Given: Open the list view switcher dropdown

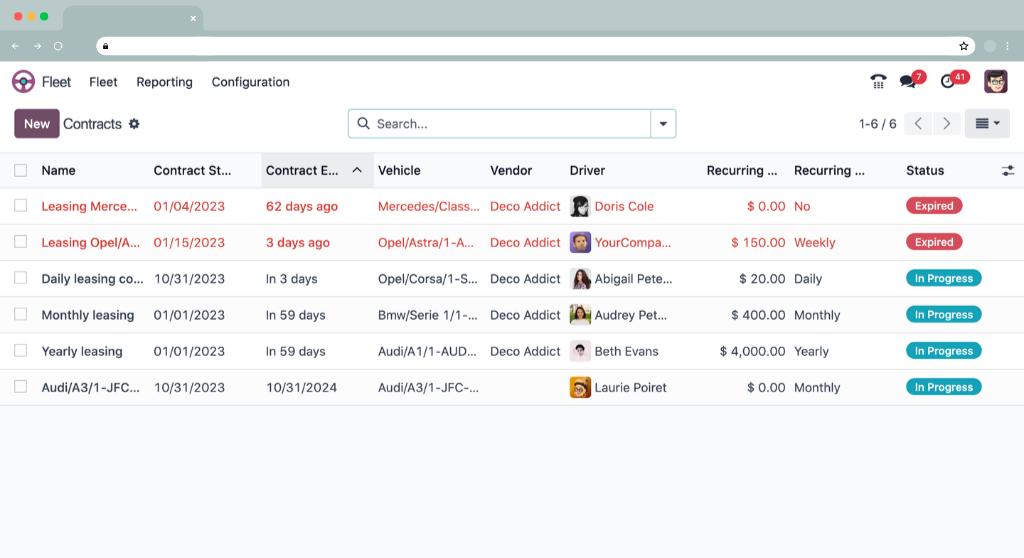Looking at the screenshot, I should [x=987, y=124].
